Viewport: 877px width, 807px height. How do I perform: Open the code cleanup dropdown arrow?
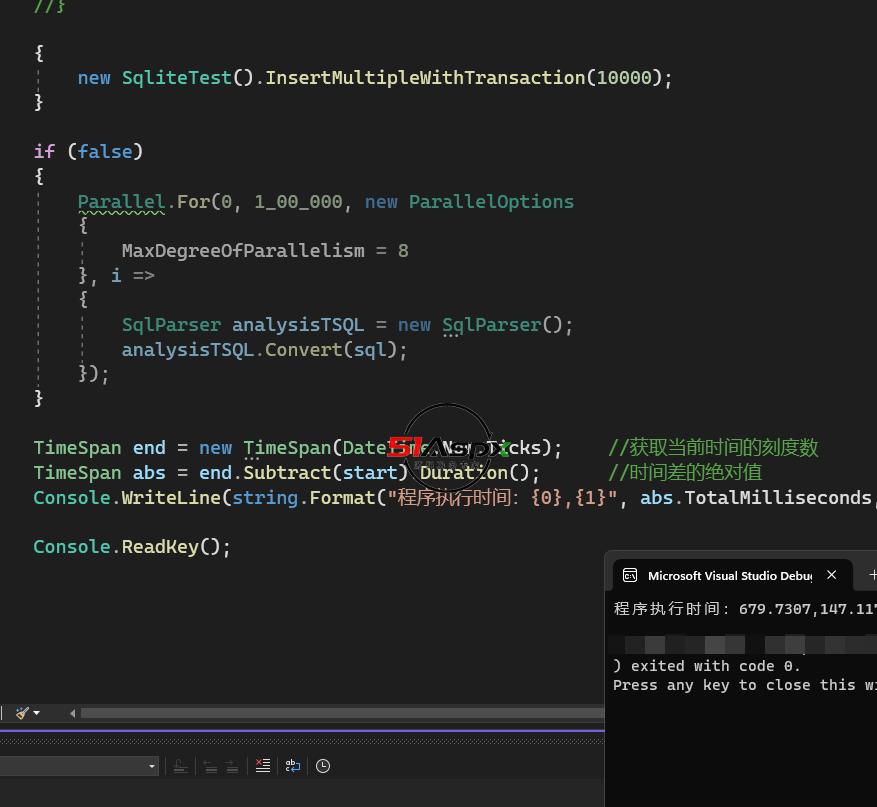pyautogui.click(x=36, y=713)
